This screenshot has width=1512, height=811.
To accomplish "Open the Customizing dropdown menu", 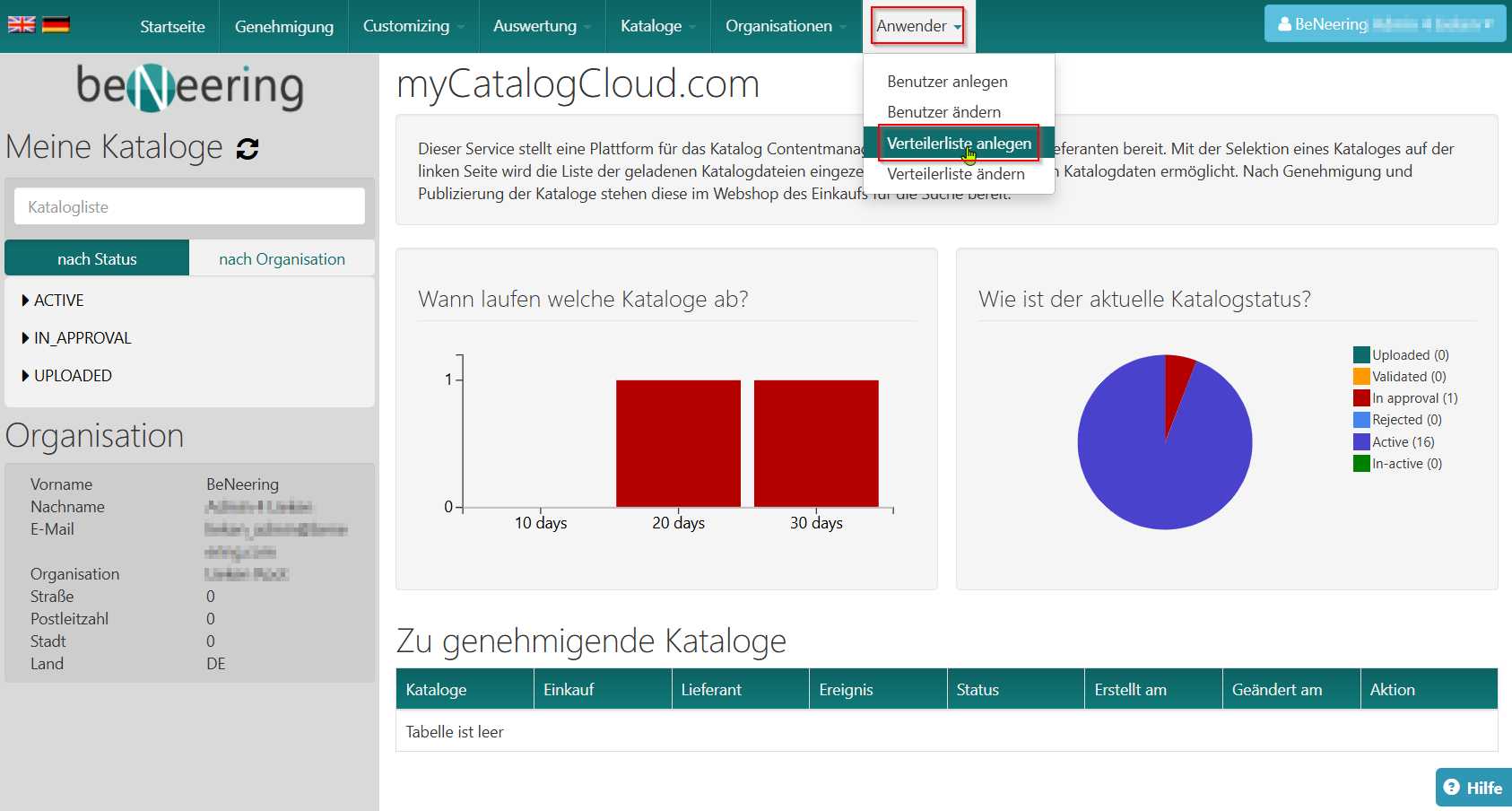I will [413, 26].
